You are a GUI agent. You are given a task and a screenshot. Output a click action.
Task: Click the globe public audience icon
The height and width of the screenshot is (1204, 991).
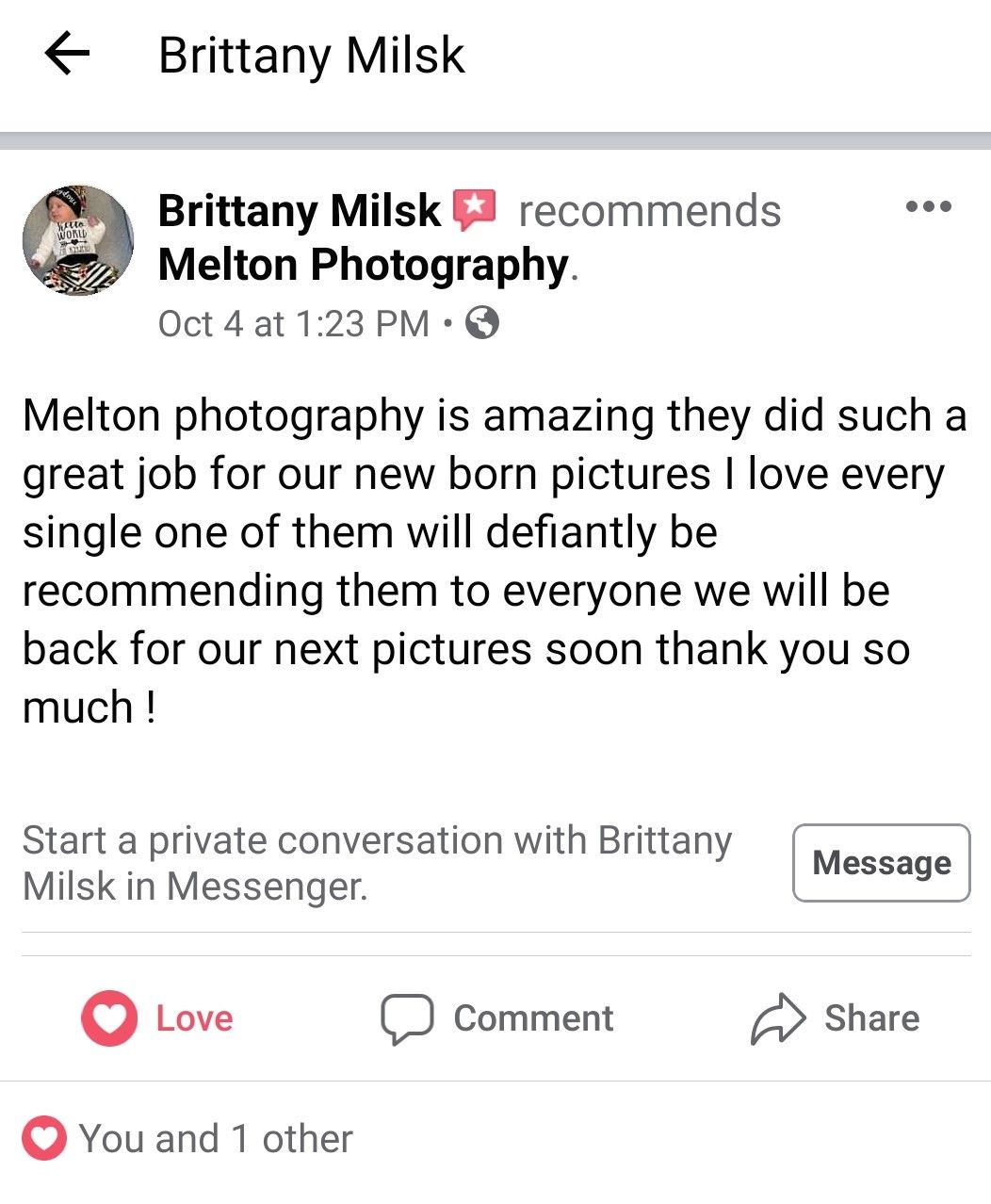click(482, 323)
